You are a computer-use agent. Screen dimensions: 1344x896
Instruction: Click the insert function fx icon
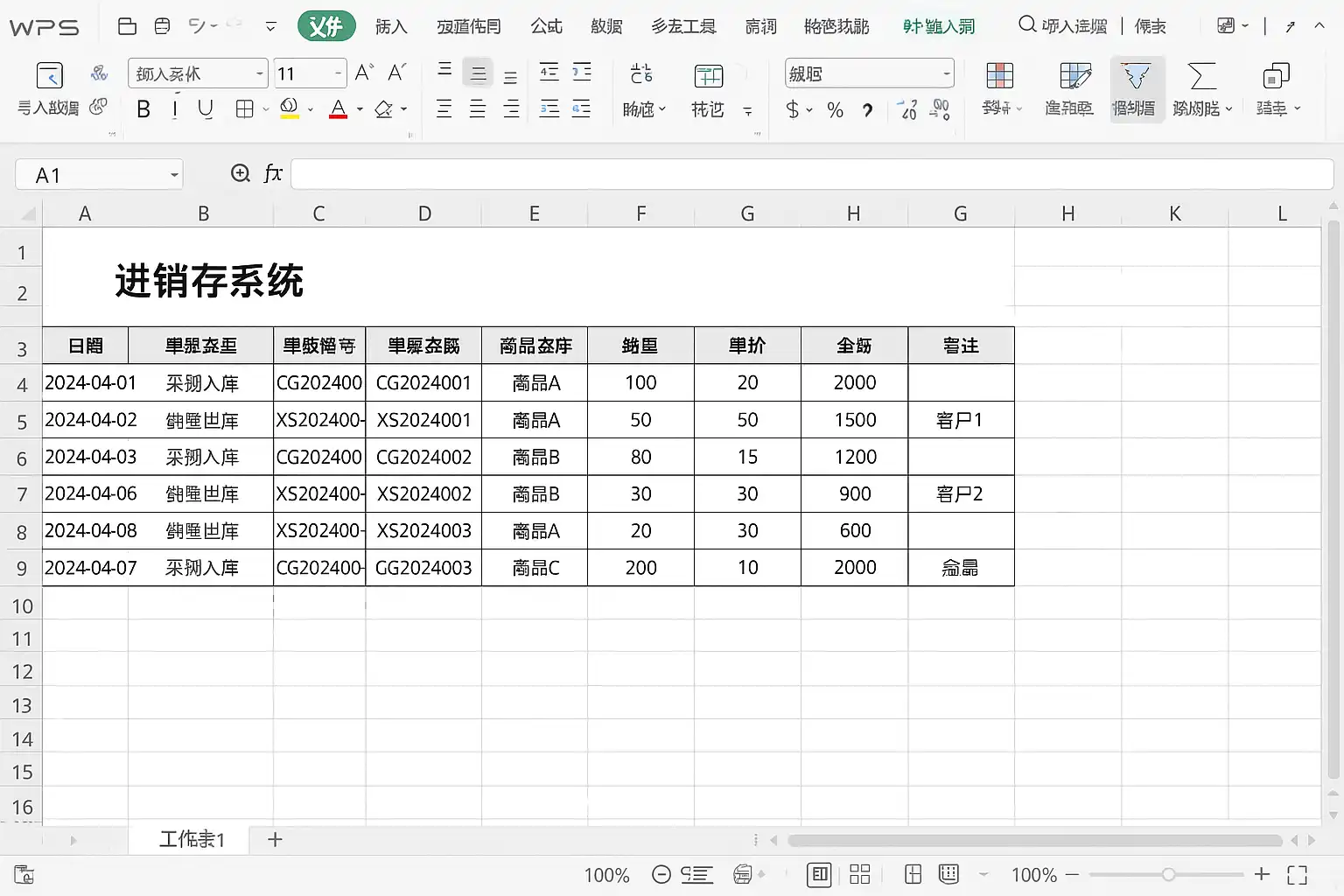[x=273, y=173]
